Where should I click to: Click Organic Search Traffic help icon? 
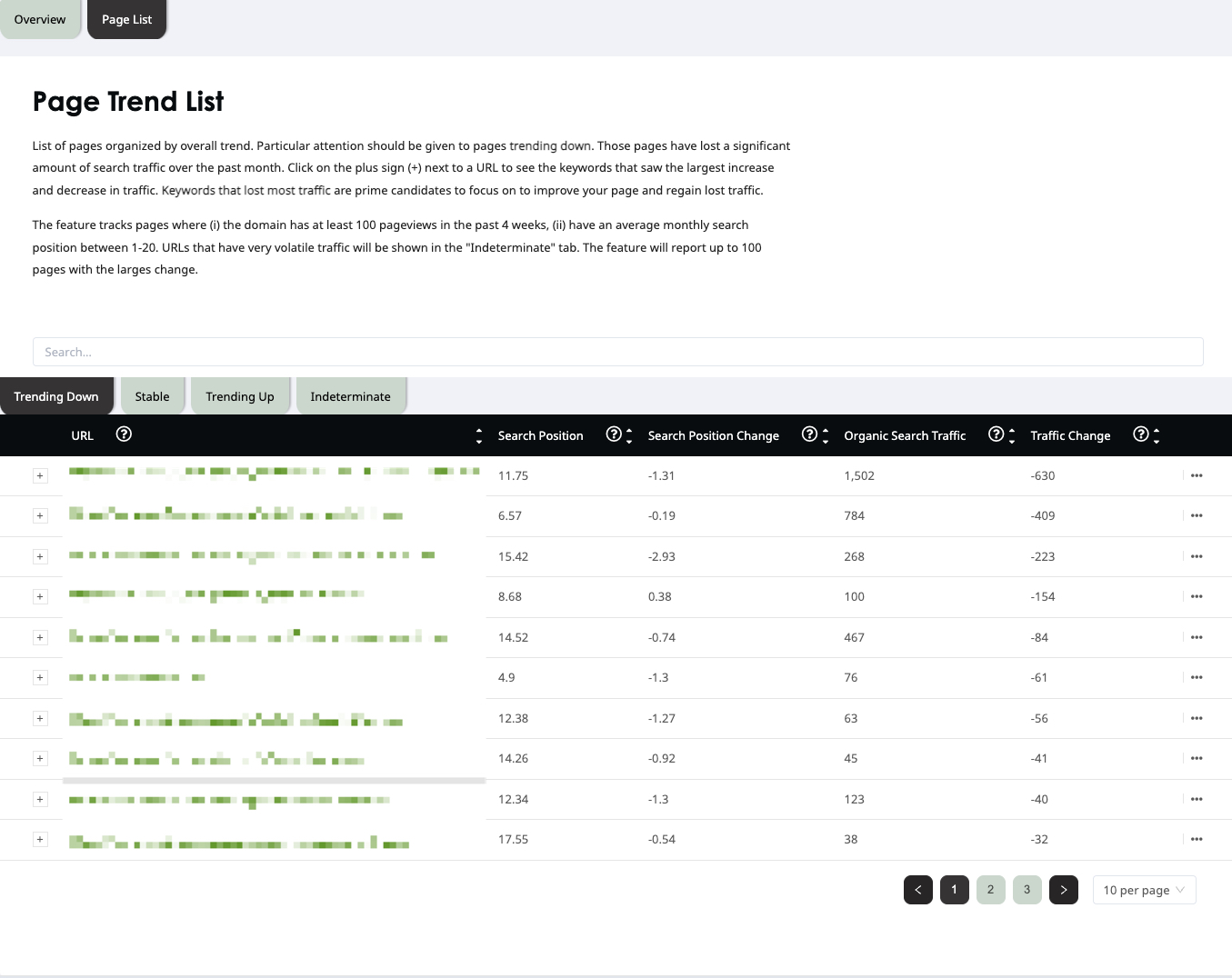[x=996, y=434]
